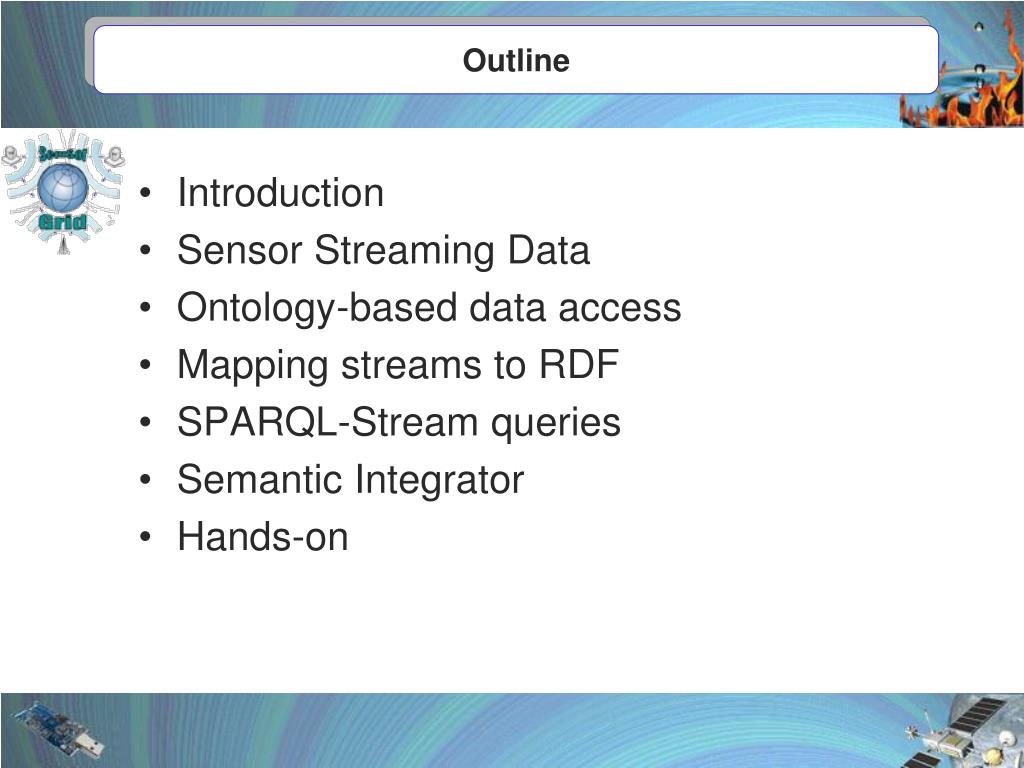Screen dimensions: 1024x768
Task: Click the bullet dot before Introduction
Action: [x=145, y=193]
